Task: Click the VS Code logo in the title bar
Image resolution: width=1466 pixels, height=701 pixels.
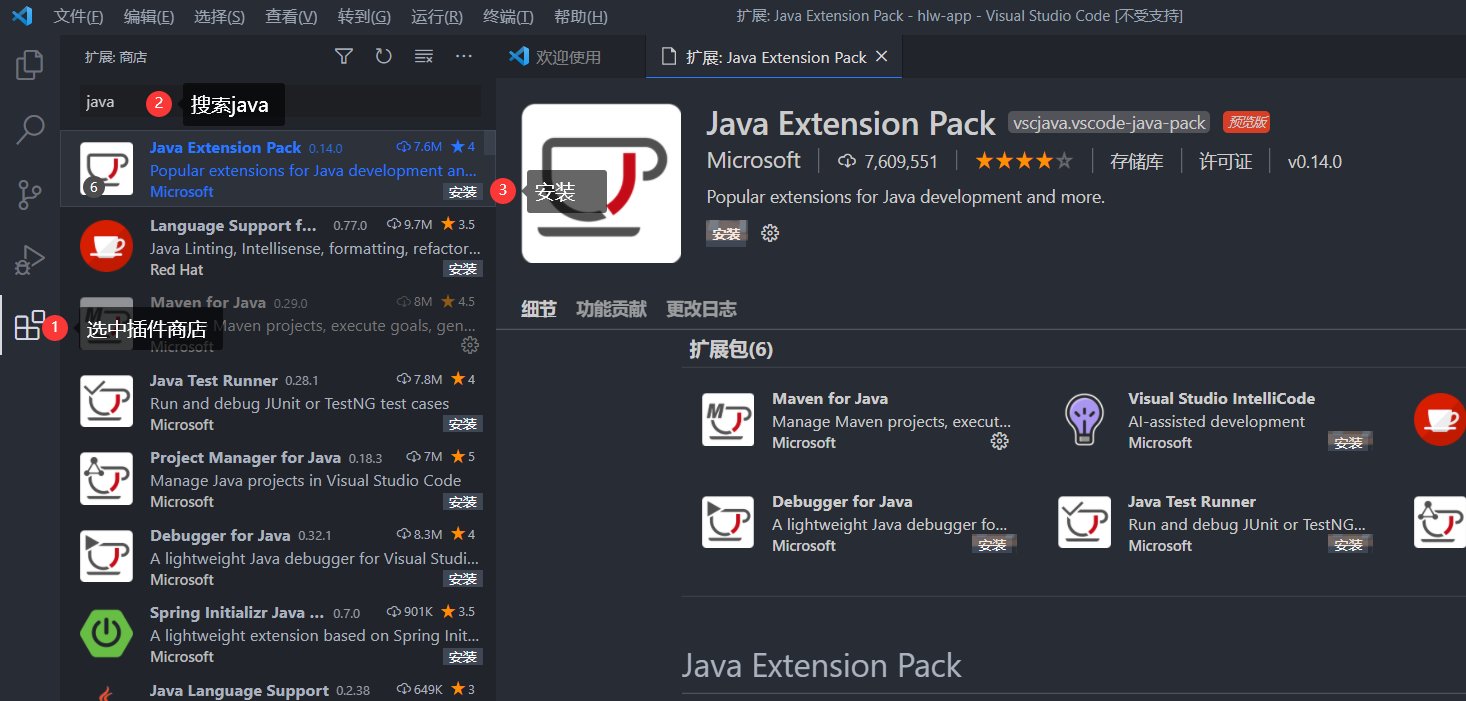Action: 22,15
